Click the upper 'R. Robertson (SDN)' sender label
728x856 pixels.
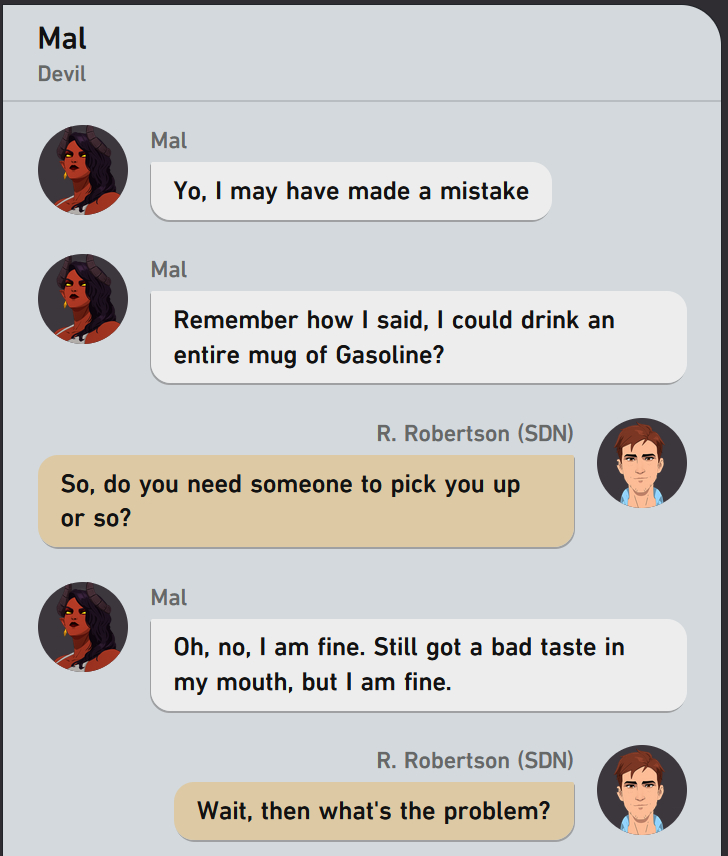click(475, 433)
